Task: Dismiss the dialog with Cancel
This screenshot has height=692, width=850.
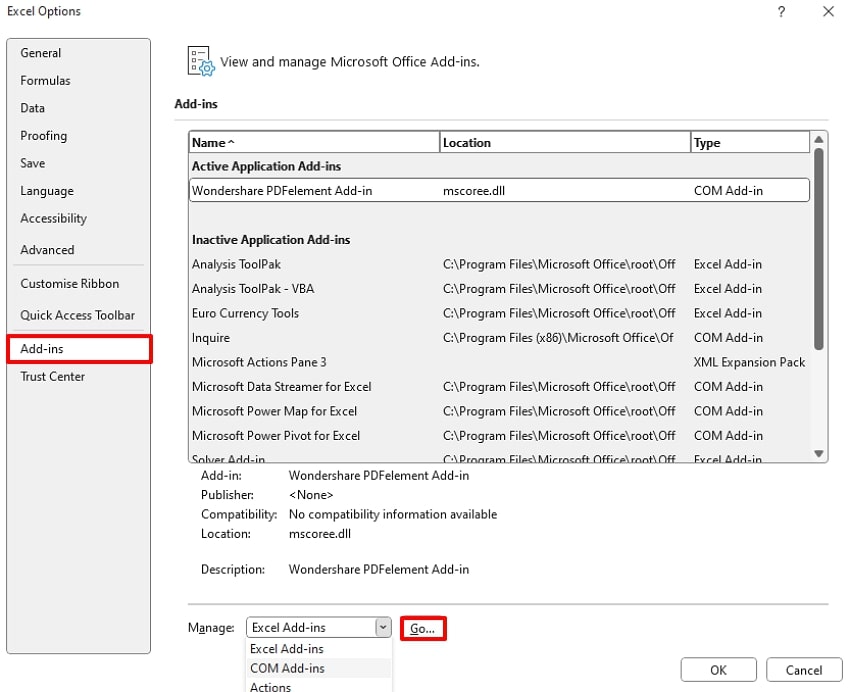Action: [x=804, y=670]
